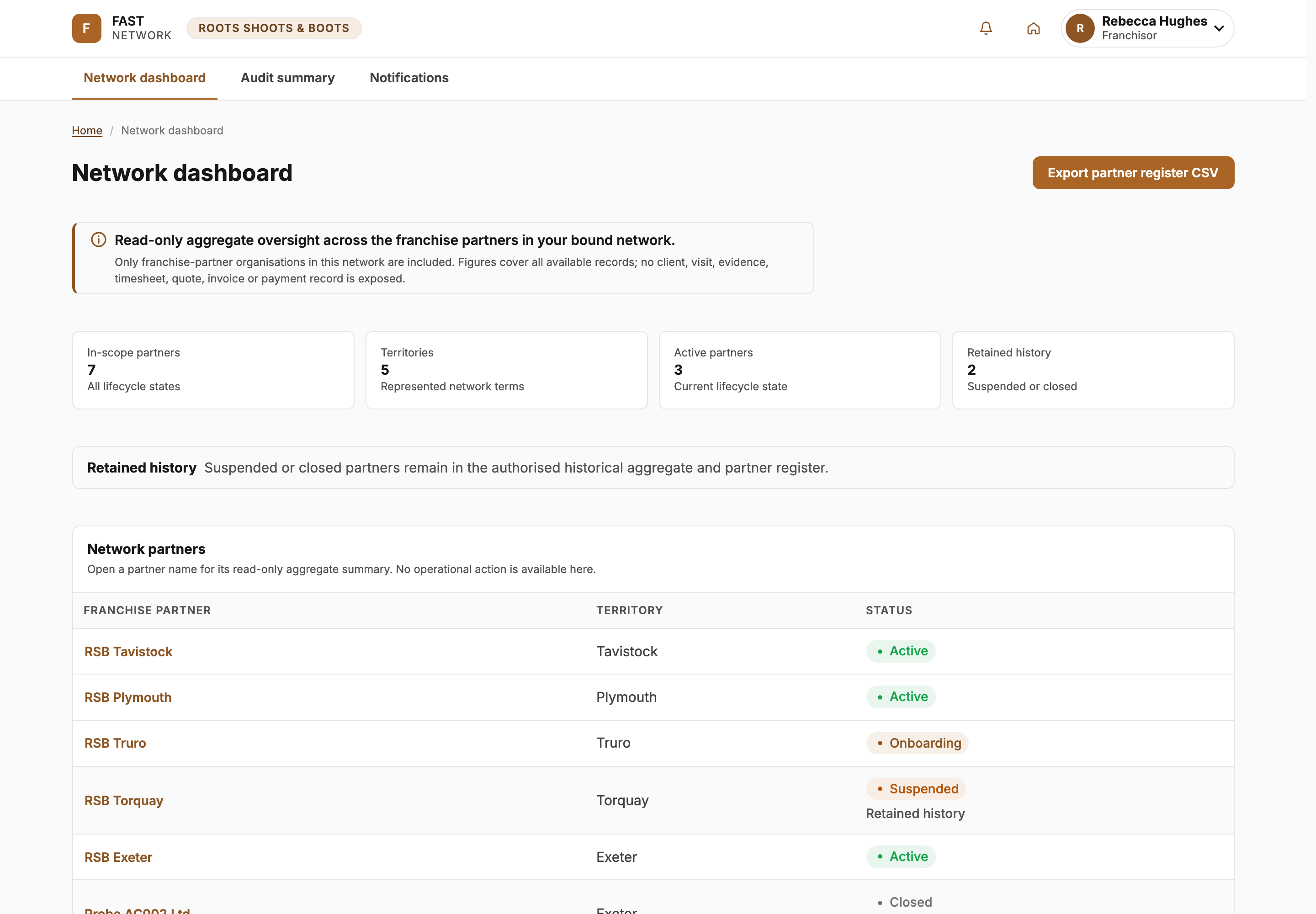Open the notifications bell icon

[x=986, y=28]
